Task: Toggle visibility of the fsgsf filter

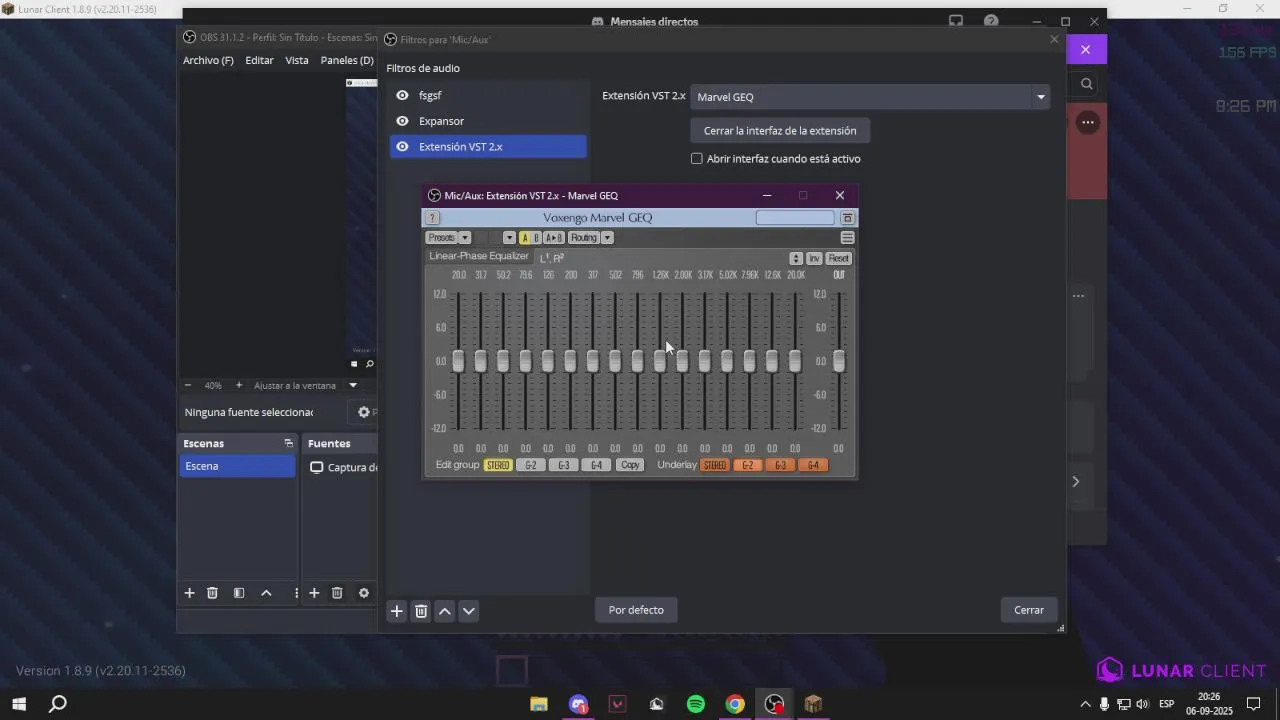Action: 402,95
